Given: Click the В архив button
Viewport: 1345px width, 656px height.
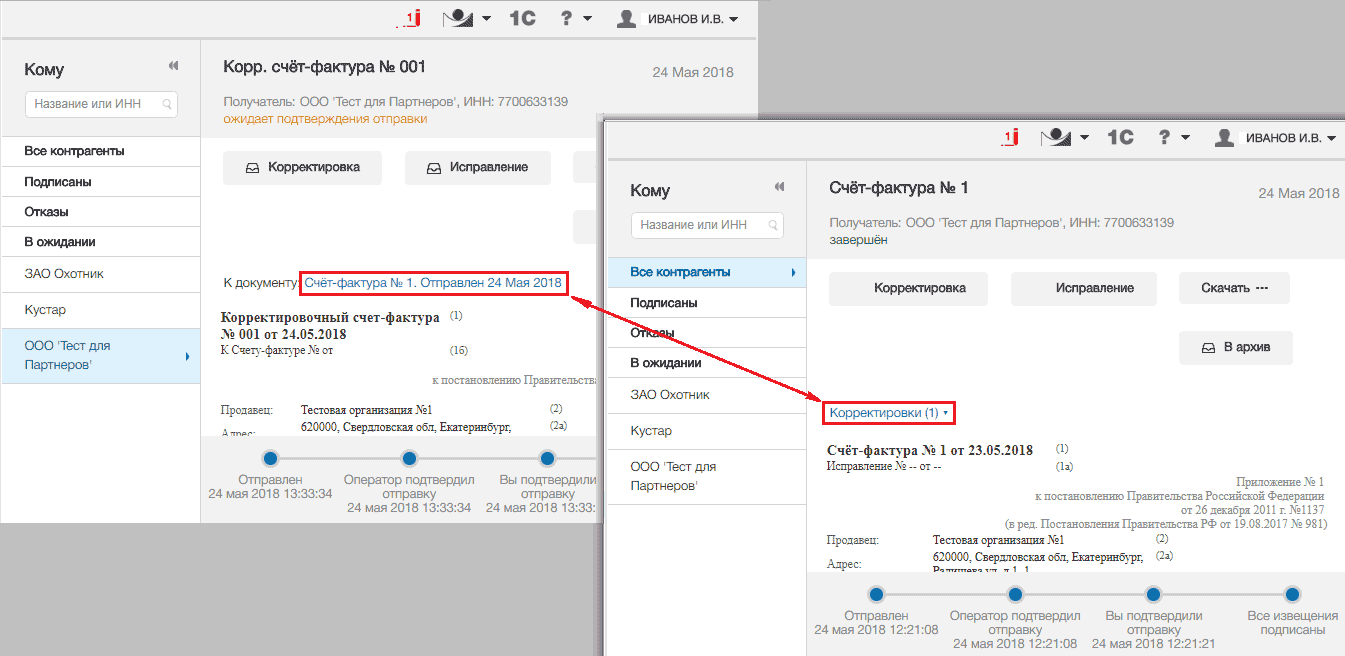Looking at the screenshot, I should [1236, 347].
